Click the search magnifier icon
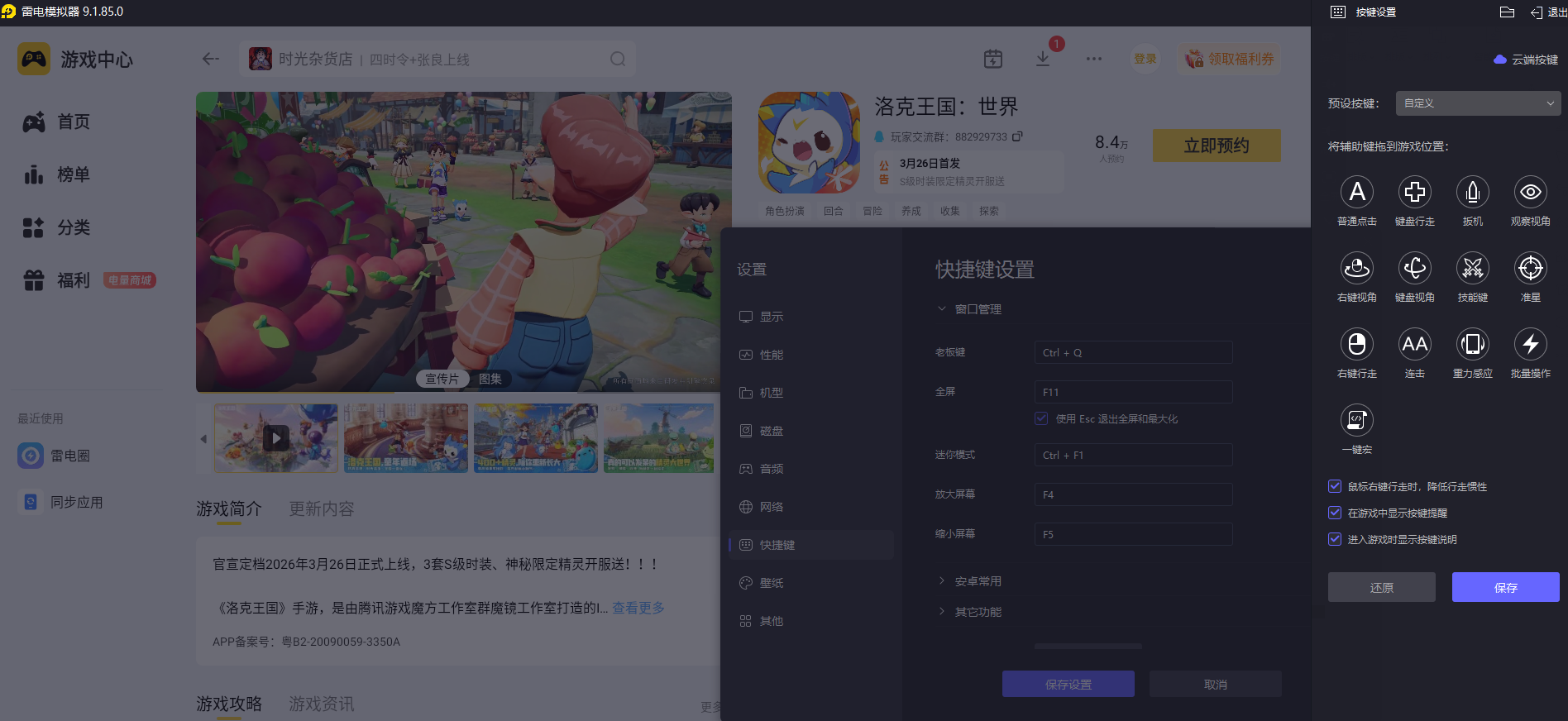 pos(618,59)
